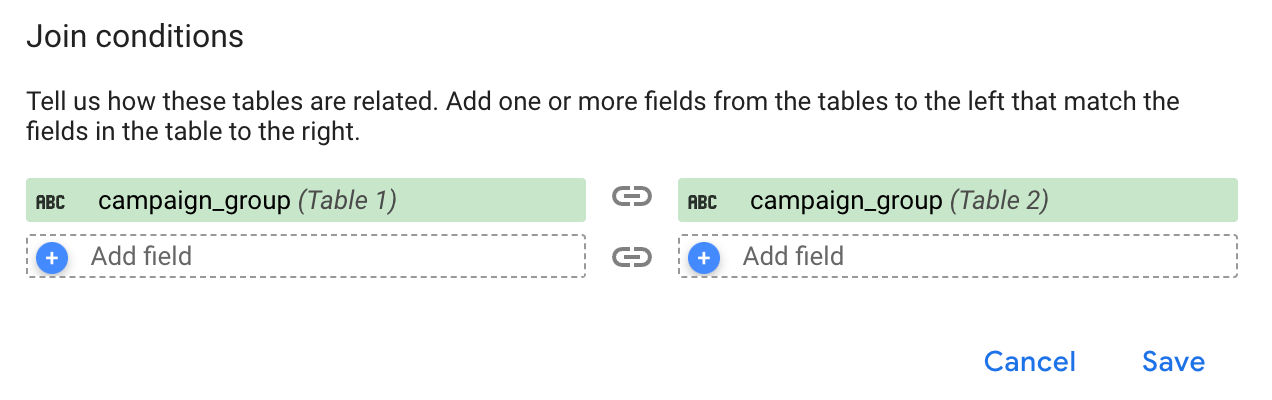This screenshot has height=400, width=1272.
Task: Click the ABC text-type icon for Table 2
Action: coord(703,201)
